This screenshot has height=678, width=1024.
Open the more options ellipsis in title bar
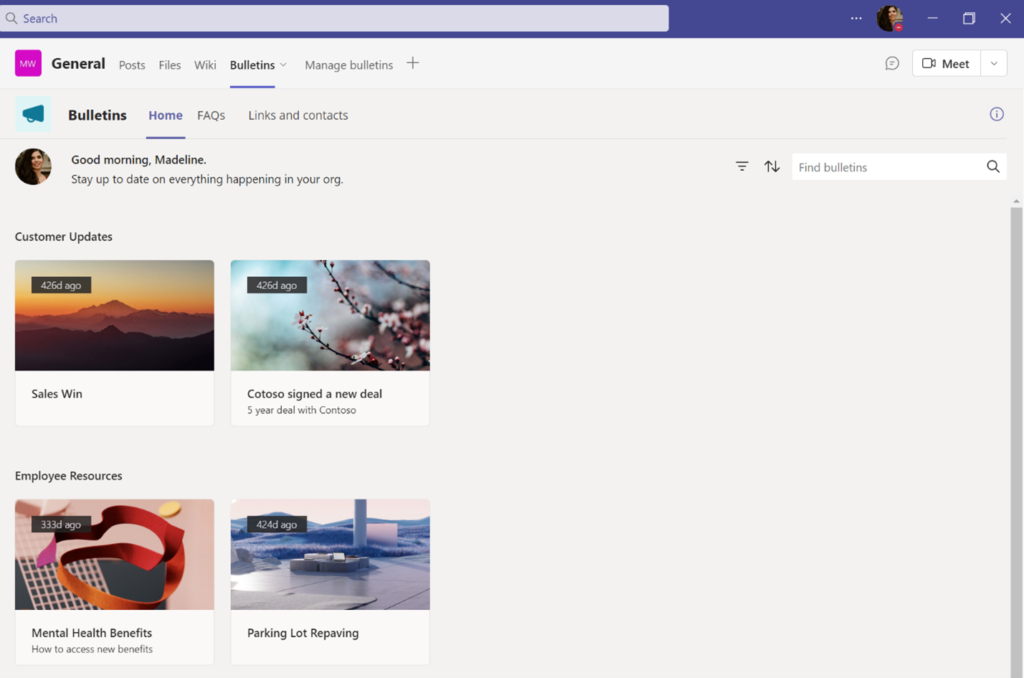tap(856, 18)
